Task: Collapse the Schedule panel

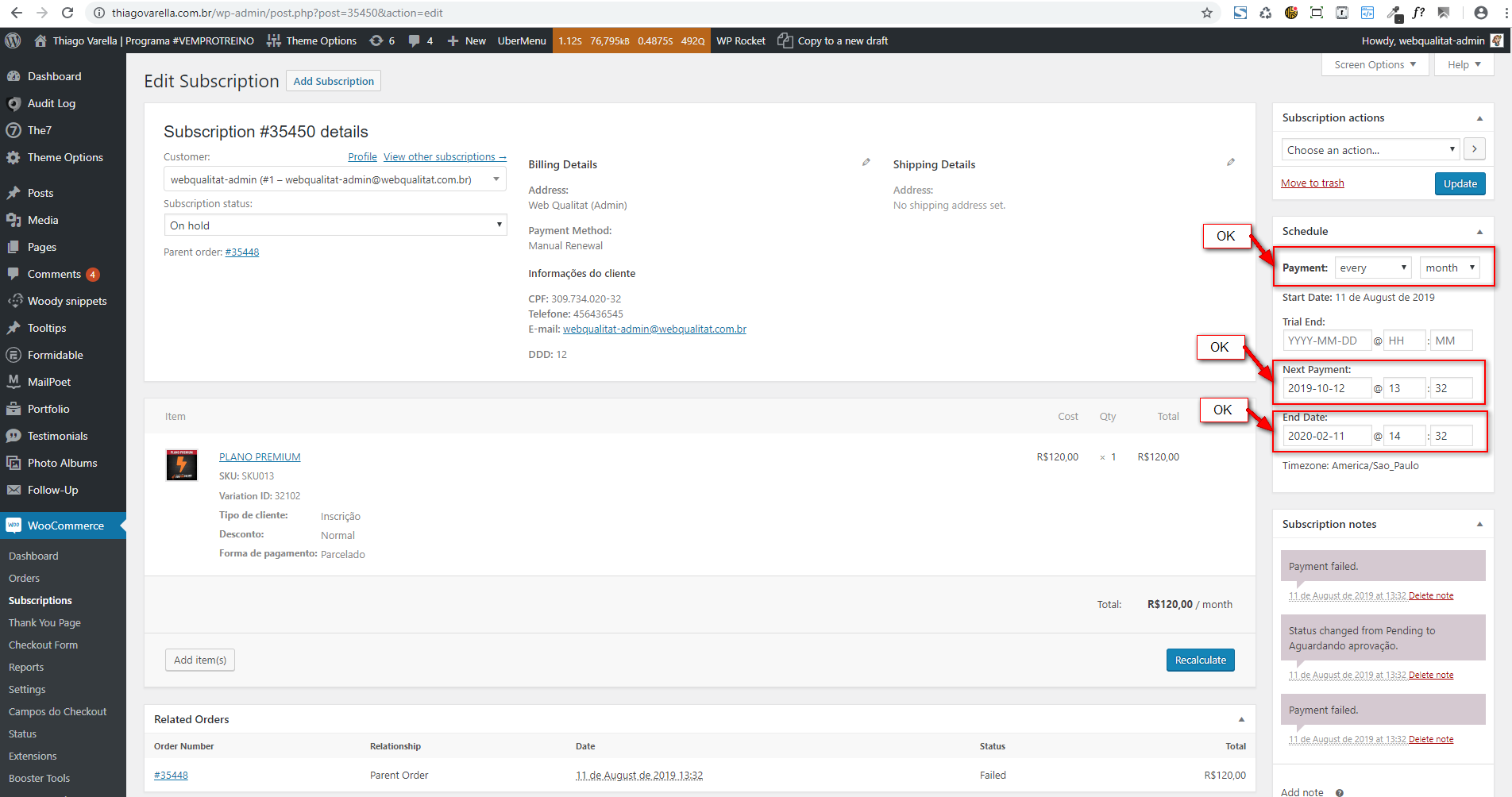Action: click(1479, 232)
